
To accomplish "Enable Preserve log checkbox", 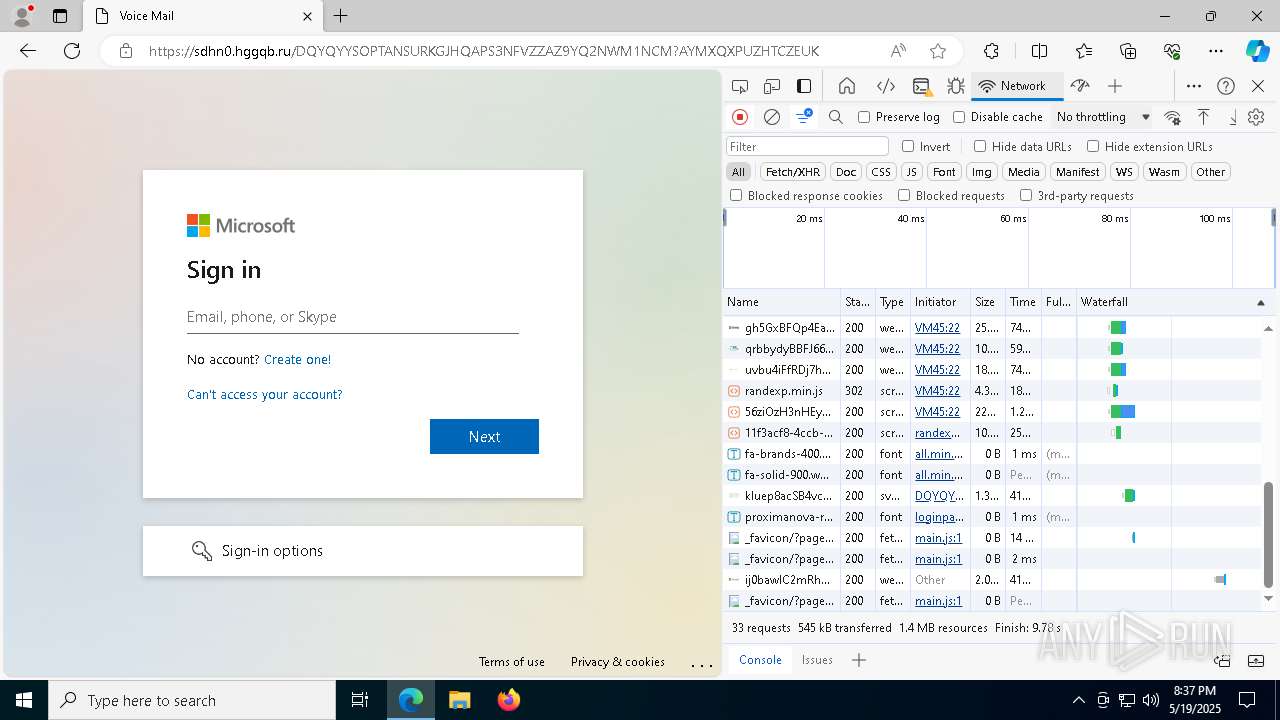I will tap(864, 117).
